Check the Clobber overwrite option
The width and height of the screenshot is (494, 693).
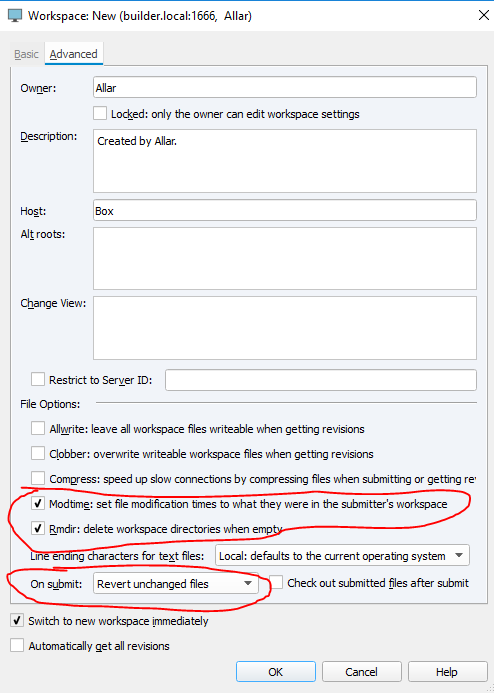(38, 453)
